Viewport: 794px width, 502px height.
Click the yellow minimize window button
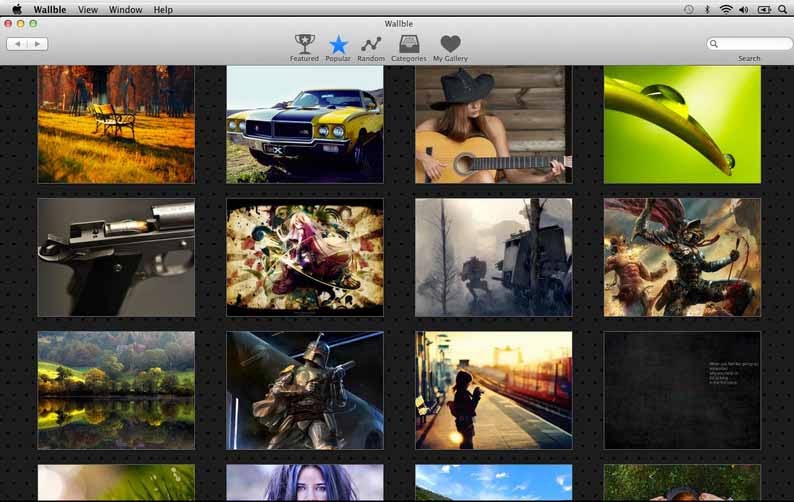pyautogui.click(x=20, y=23)
